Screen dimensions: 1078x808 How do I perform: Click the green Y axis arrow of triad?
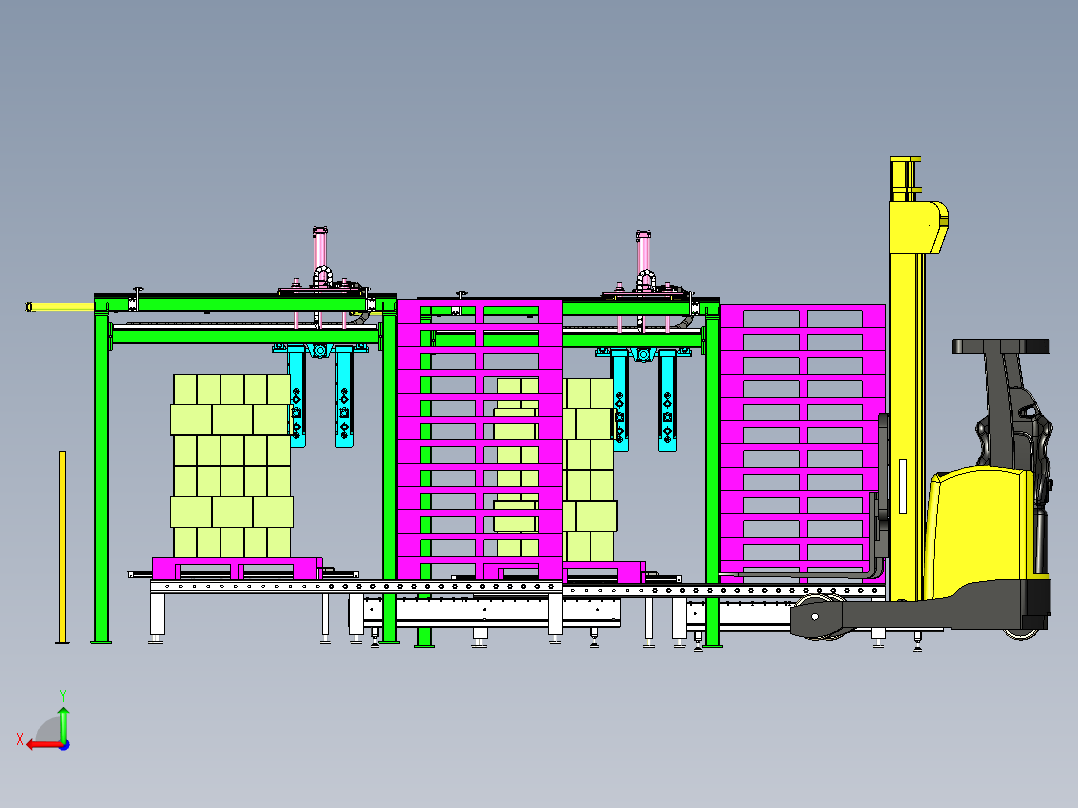[x=63, y=723]
